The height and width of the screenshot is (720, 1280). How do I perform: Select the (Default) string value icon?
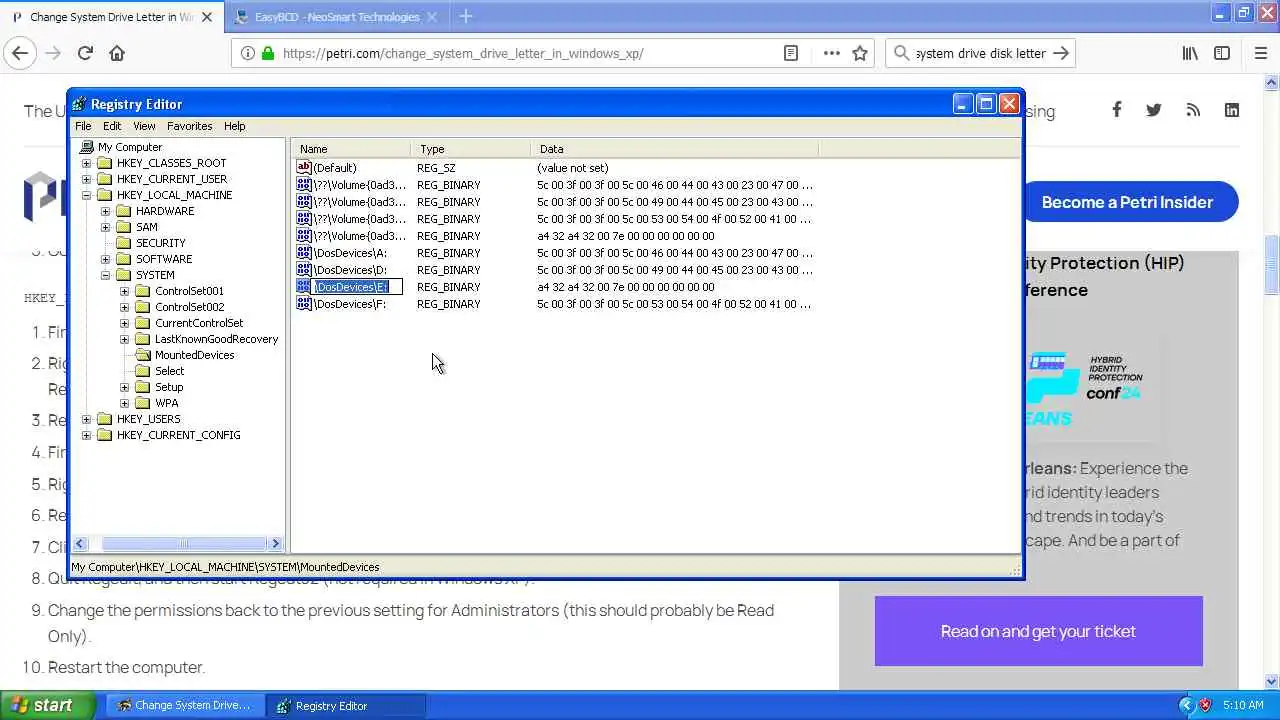(304, 168)
